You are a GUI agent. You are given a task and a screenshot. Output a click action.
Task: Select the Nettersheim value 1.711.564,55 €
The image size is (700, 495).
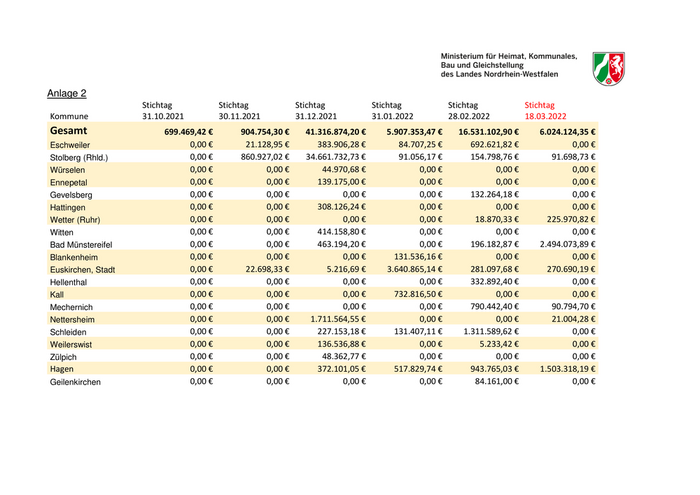tap(329, 319)
